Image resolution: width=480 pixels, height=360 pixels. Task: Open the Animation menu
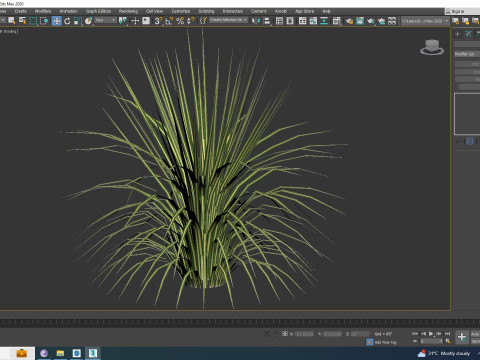pyautogui.click(x=69, y=11)
